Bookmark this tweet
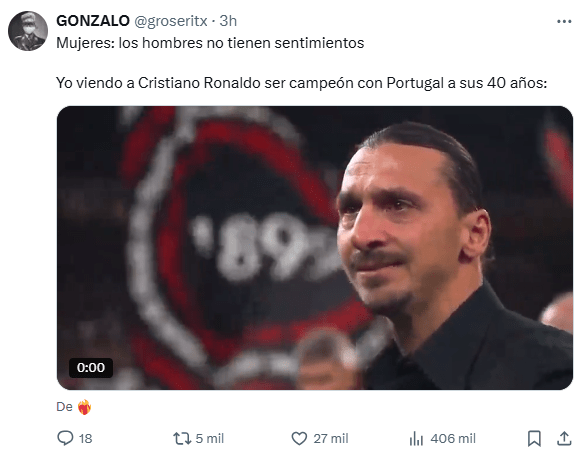 click(534, 438)
